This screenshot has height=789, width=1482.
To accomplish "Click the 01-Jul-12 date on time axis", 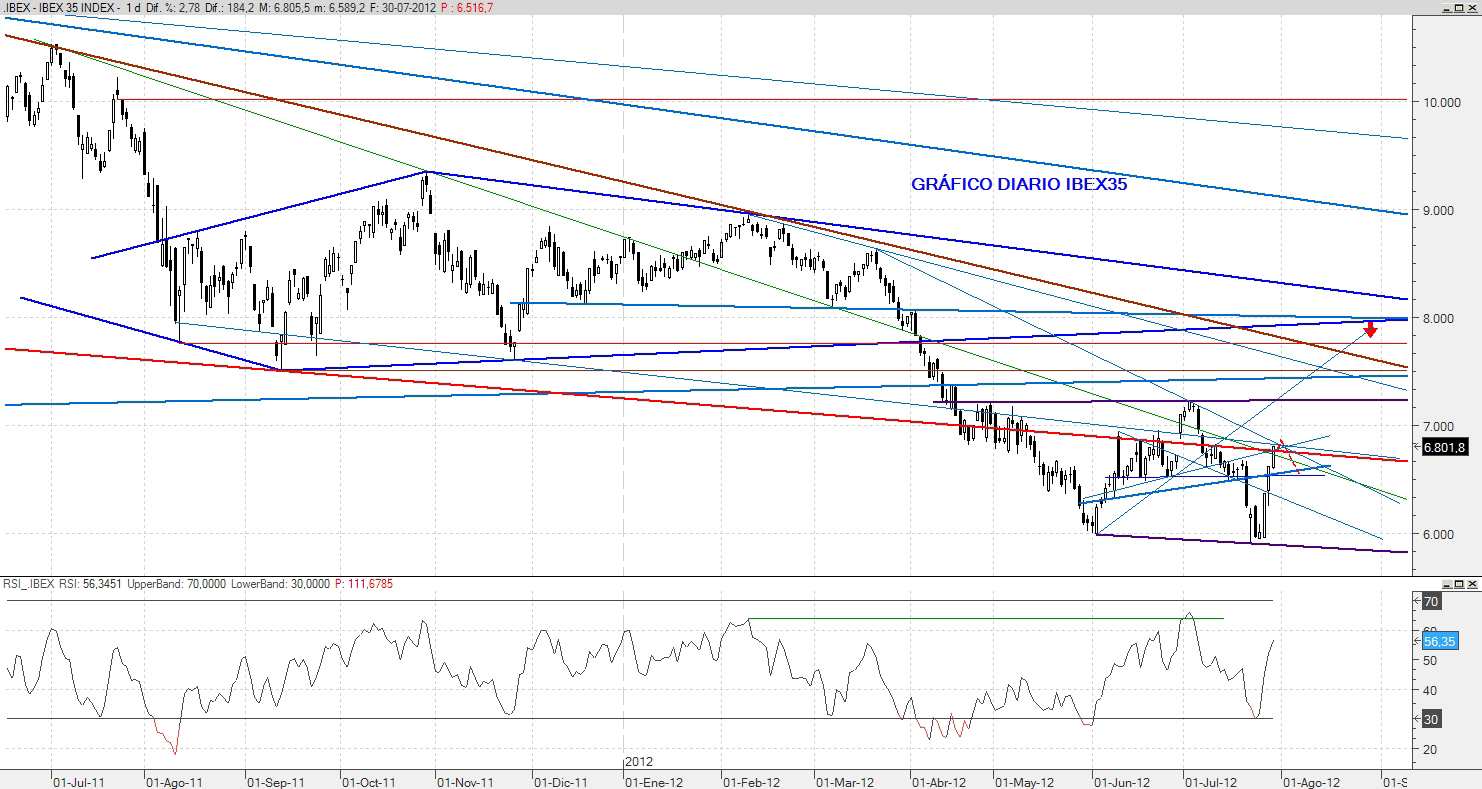I will click(x=1208, y=781).
